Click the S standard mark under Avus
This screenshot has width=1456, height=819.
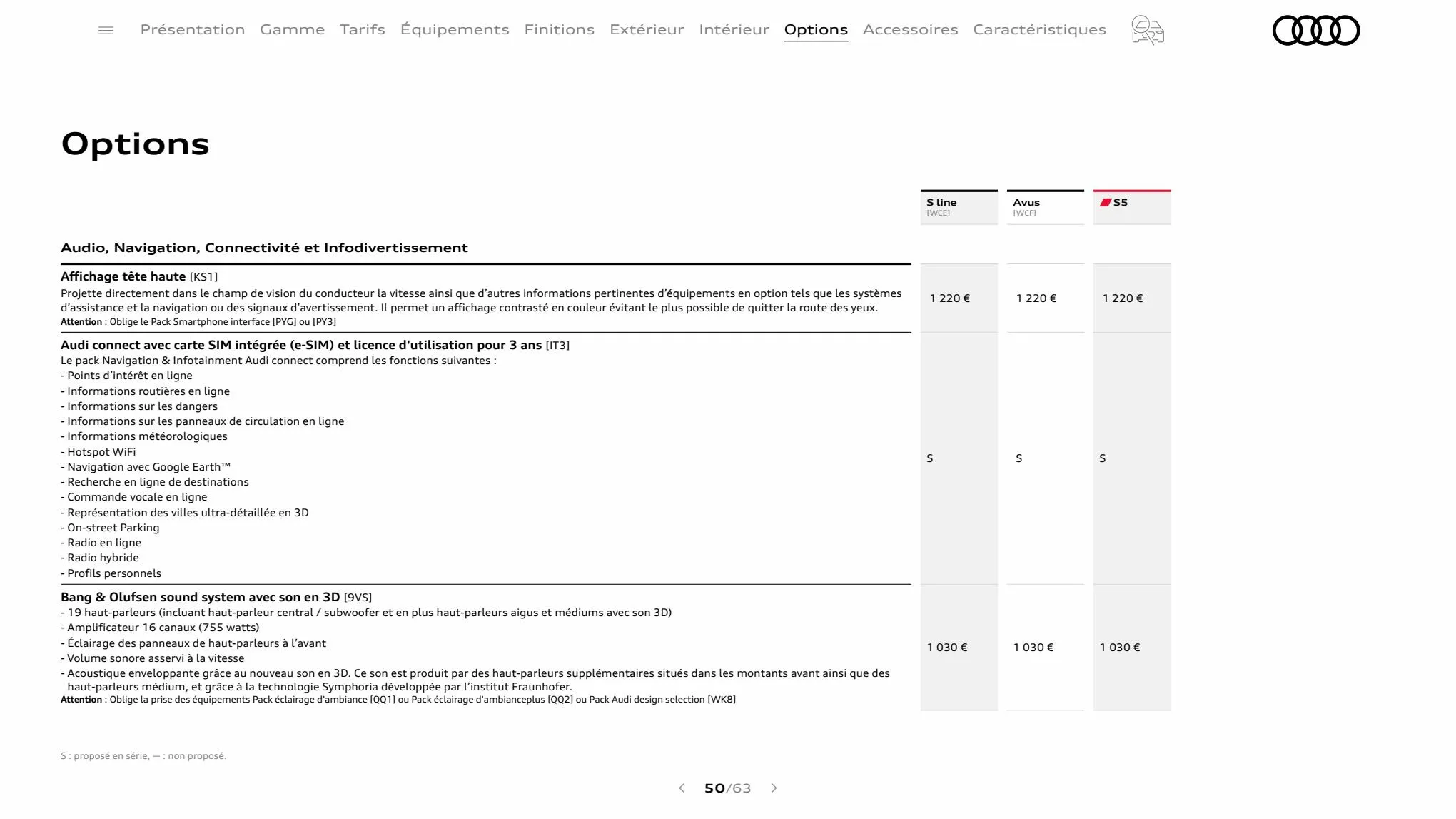[x=1019, y=458]
